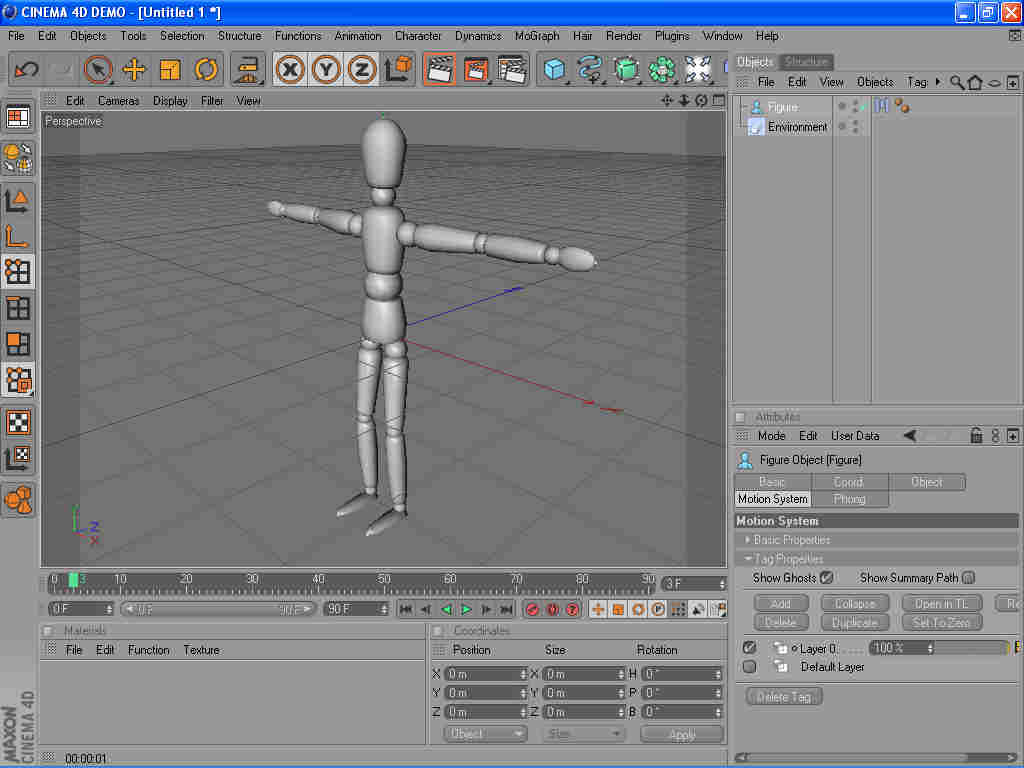Image resolution: width=1024 pixels, height=768 pixels.
Task: Select the Live Selection tool
Action: pos(98,69)
